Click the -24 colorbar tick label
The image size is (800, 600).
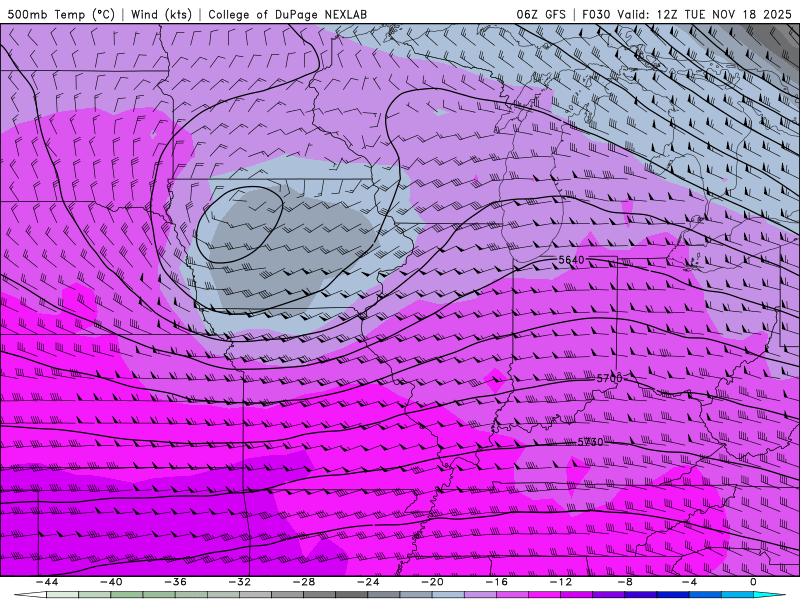tap(368, 582)
